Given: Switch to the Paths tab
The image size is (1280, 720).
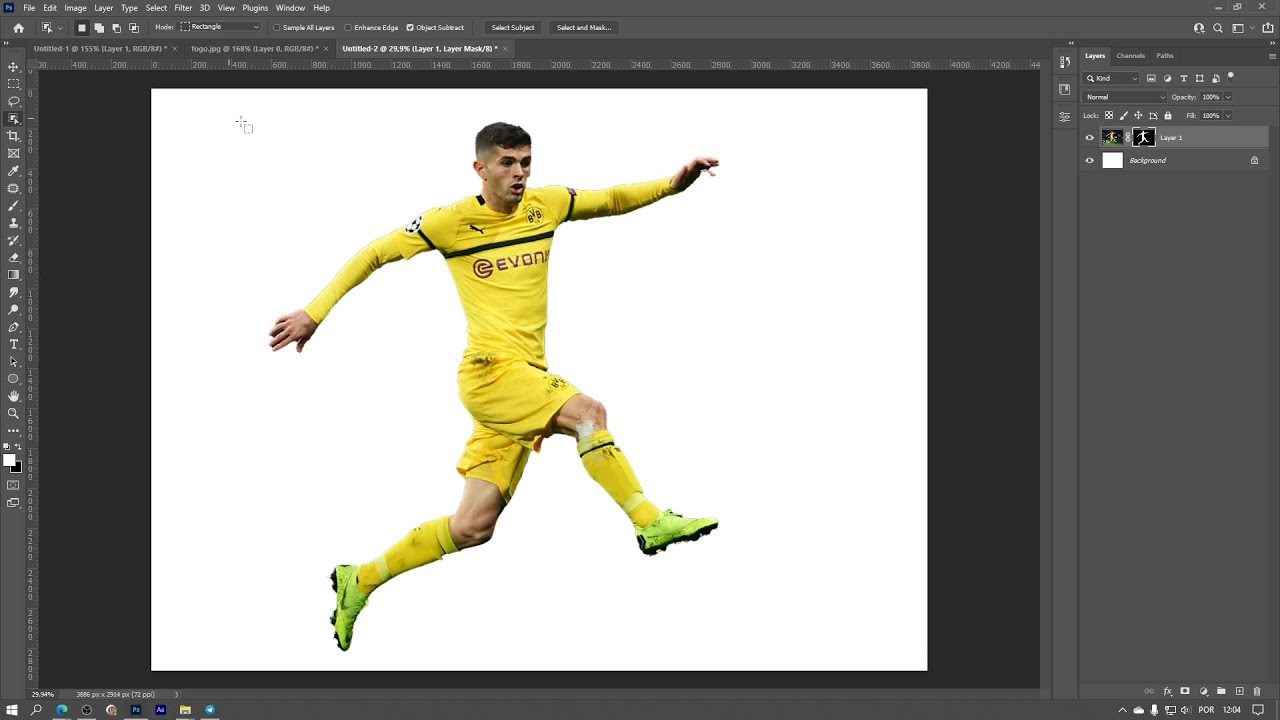Looking at the screenshot, I should [x=1165, y=56].
